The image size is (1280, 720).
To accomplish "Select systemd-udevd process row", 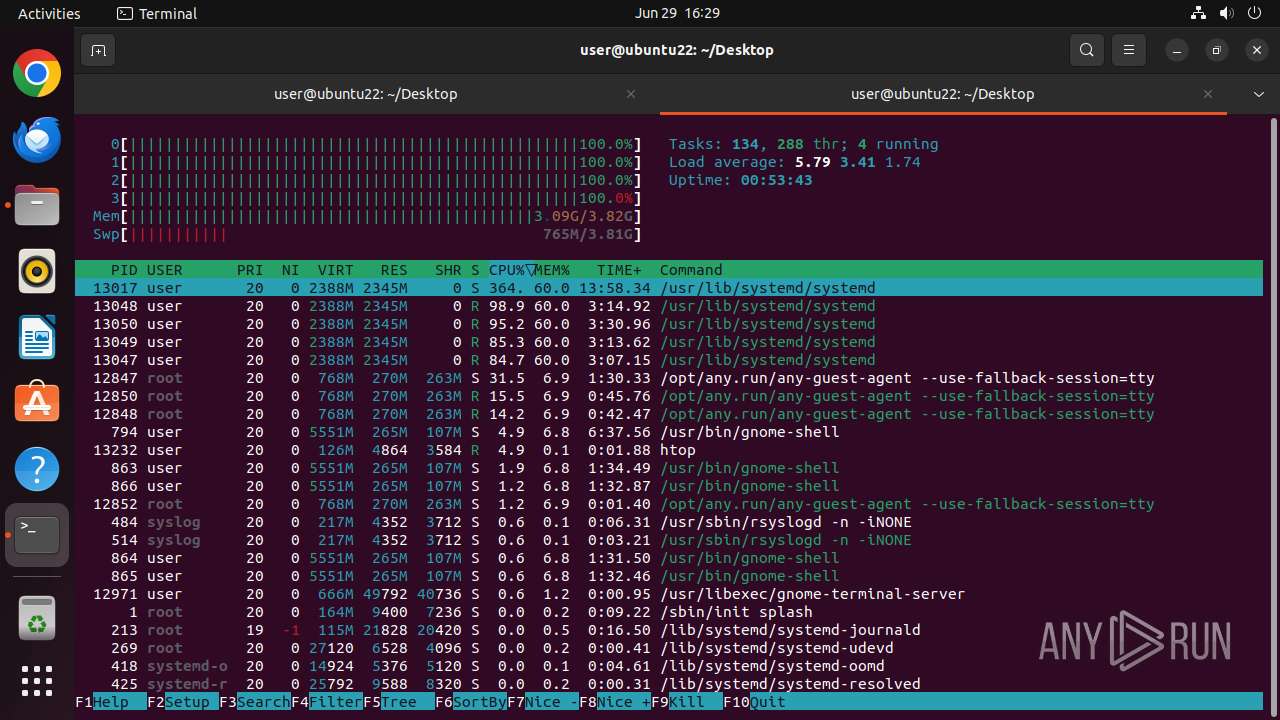I will (669, 648).
